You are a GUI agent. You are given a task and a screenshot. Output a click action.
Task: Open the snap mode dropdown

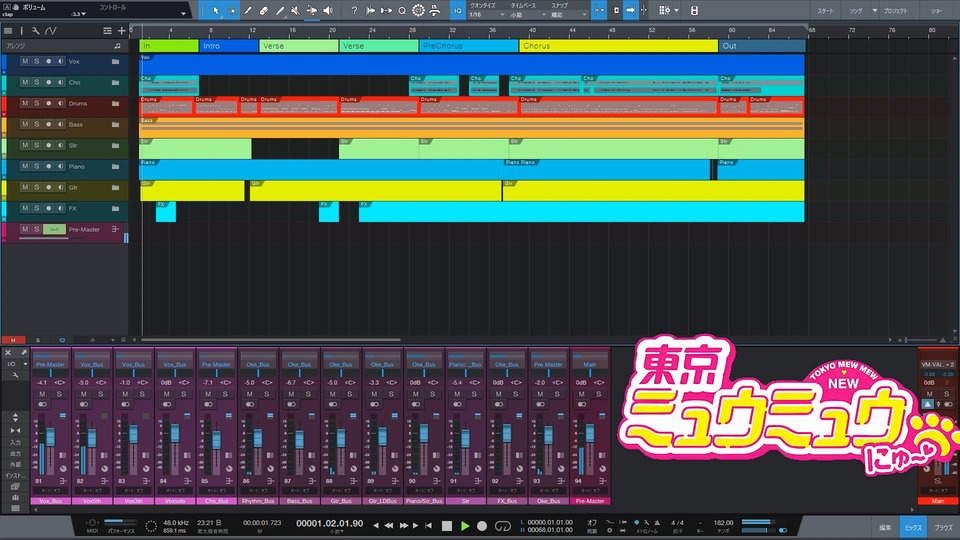click(x=568, y=15)
